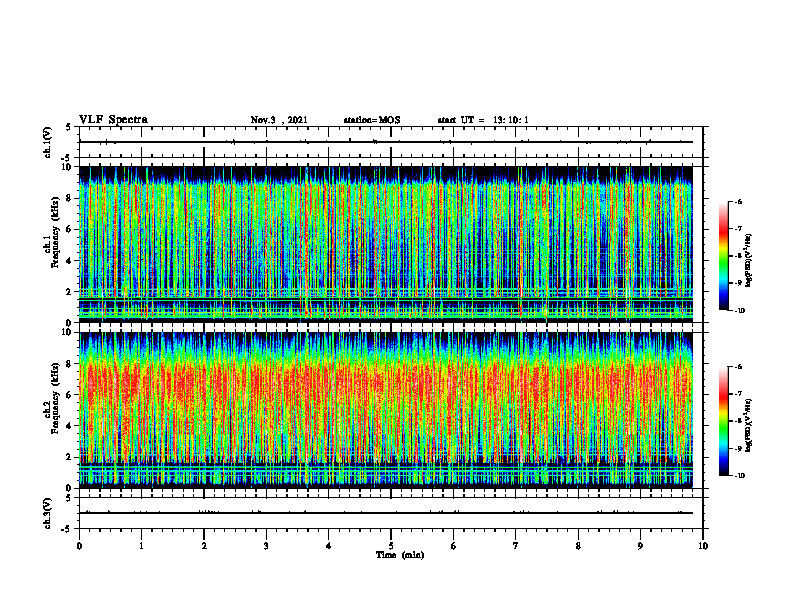Click time axis tick label "3"
Image resolution: width=792 pixels, height=612 pixels.
pos(266,546)
